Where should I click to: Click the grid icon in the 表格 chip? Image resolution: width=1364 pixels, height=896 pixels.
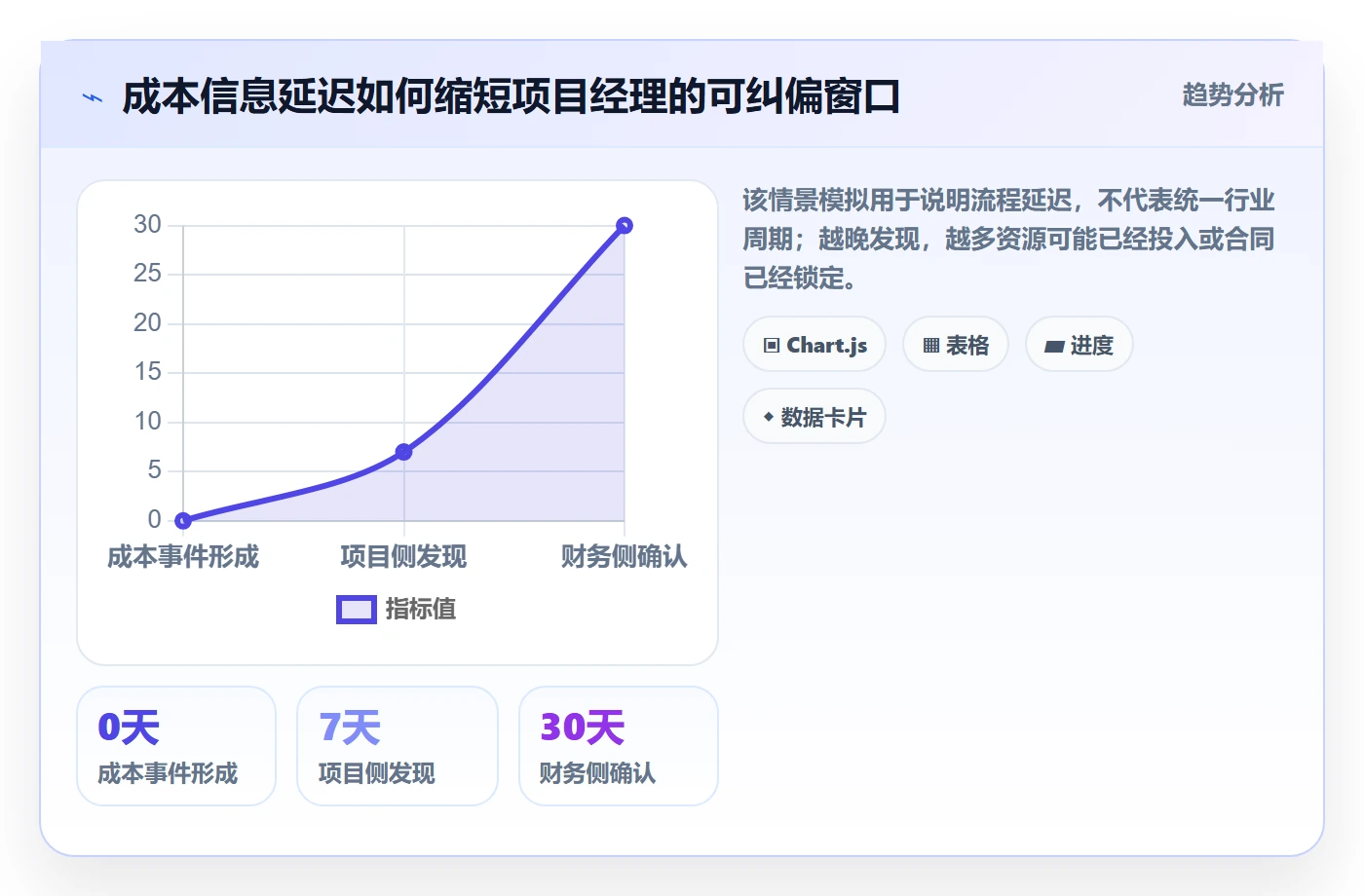click(931, 346)
